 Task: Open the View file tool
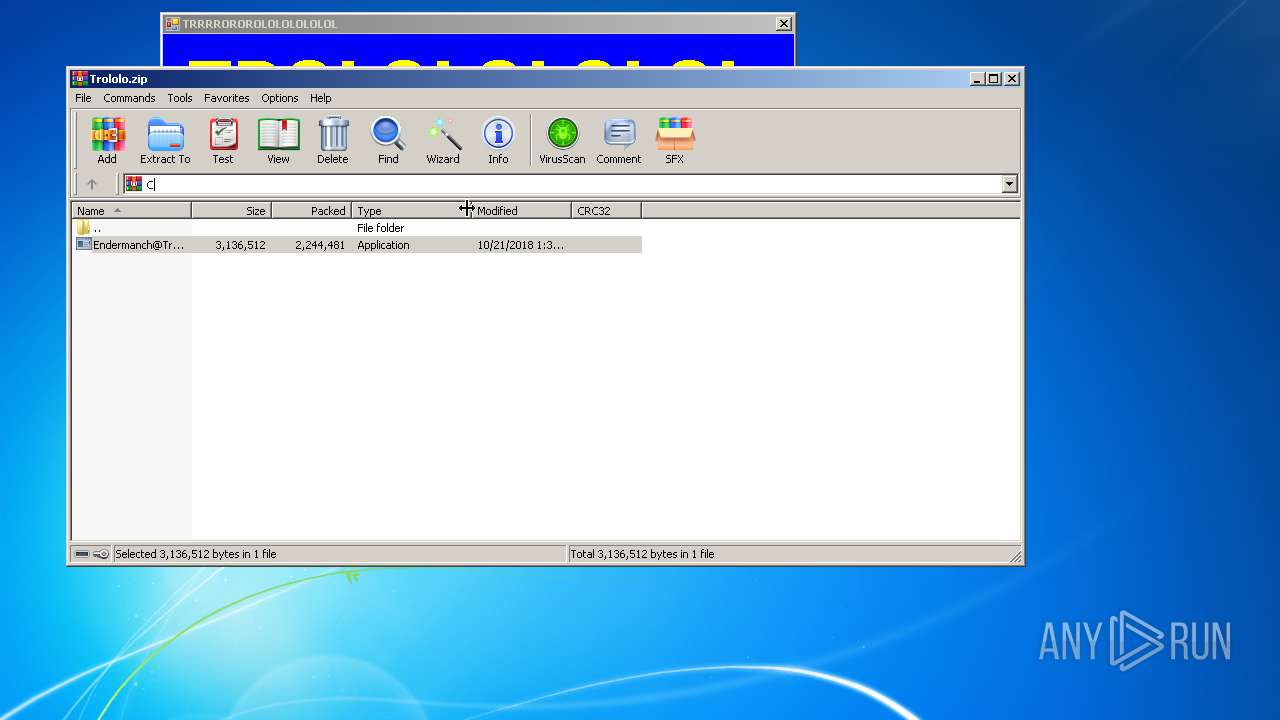pos(278,140)
